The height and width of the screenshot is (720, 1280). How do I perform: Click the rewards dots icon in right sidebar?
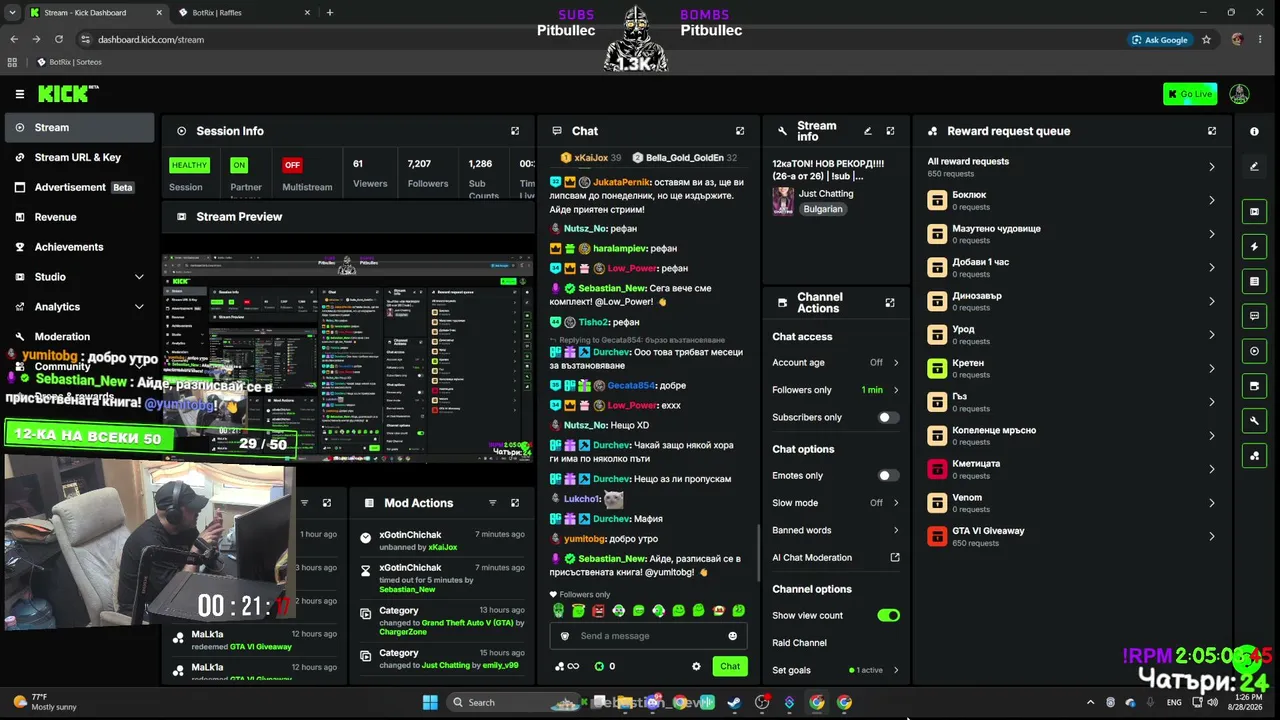[1254, 456]
